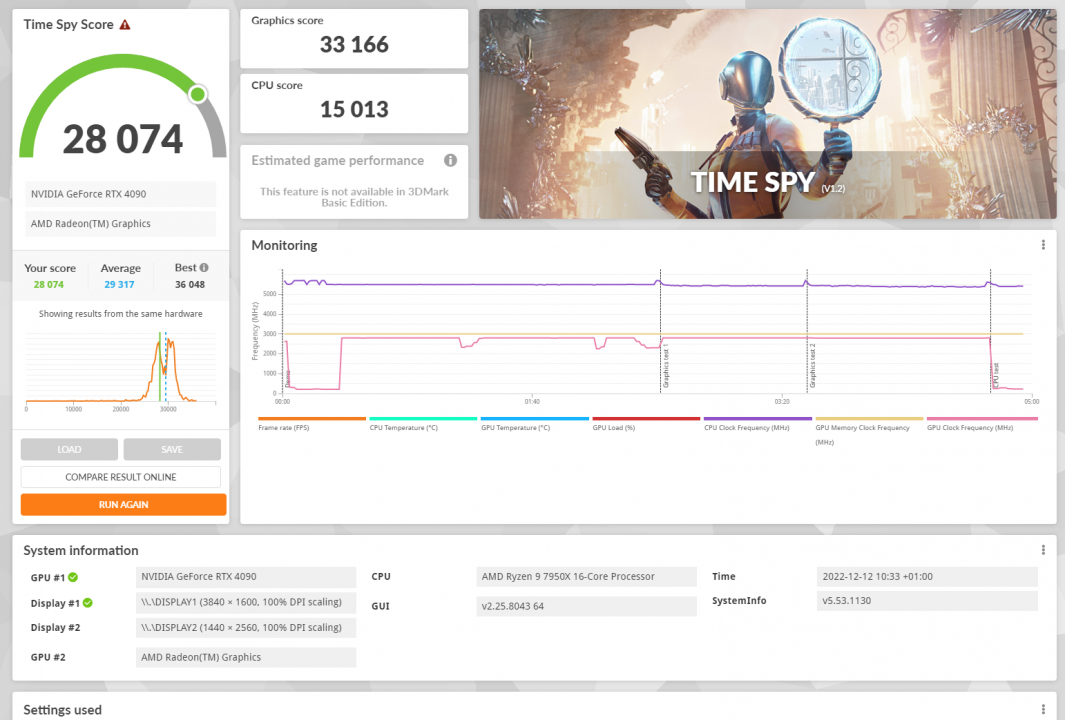This screenshot has width=1065, height=720.
Task: Click the LOAD button
Action: [x=68, y=449]
